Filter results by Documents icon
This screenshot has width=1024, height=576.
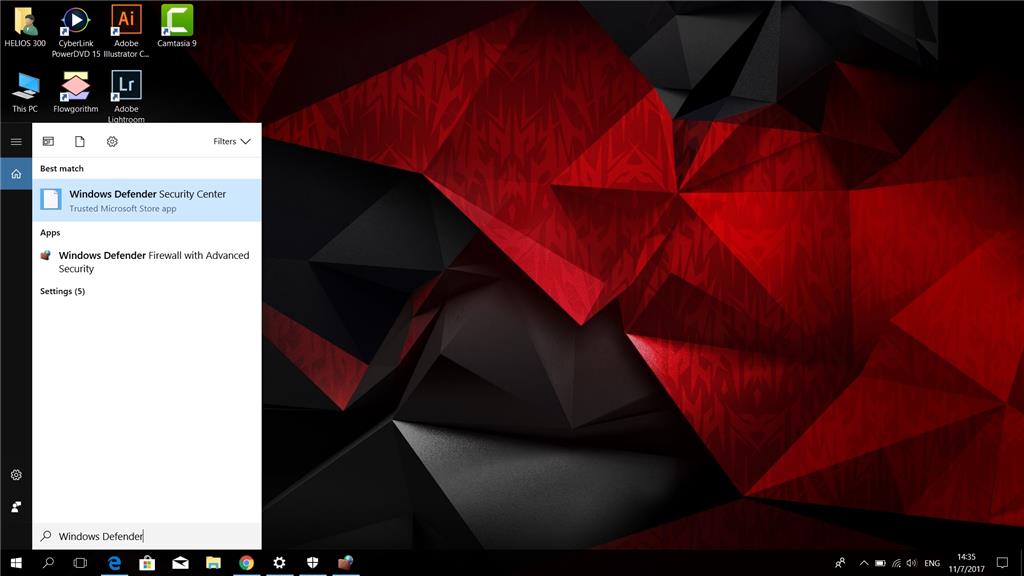tap(80, 142)
